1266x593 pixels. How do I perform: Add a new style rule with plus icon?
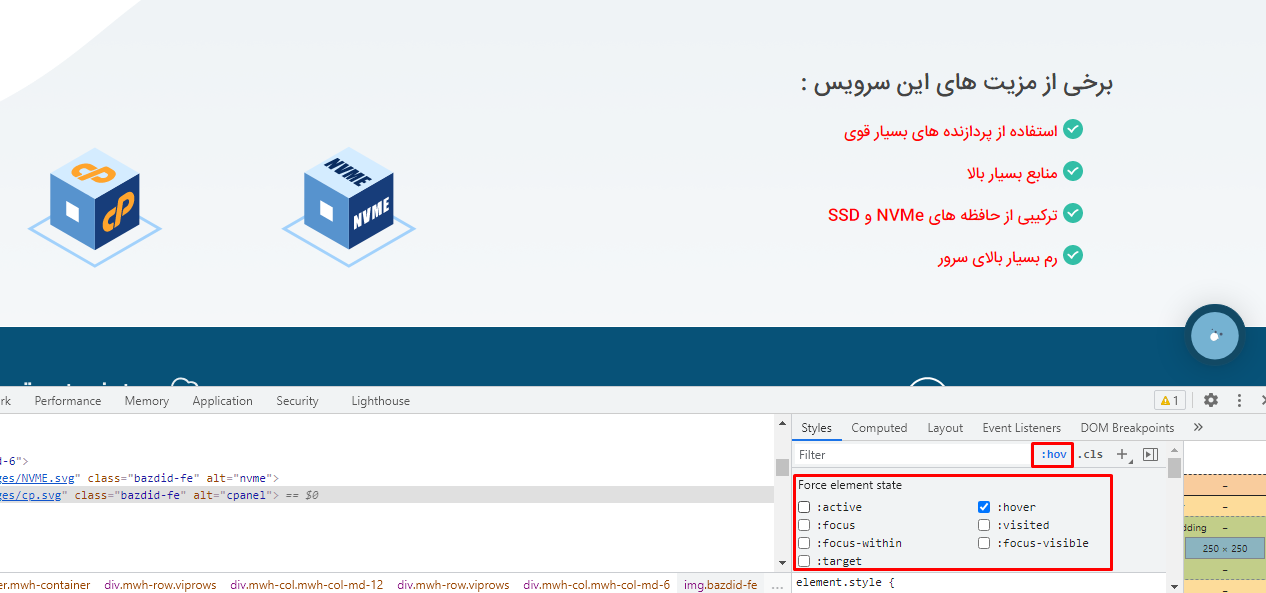(1122, 454)
